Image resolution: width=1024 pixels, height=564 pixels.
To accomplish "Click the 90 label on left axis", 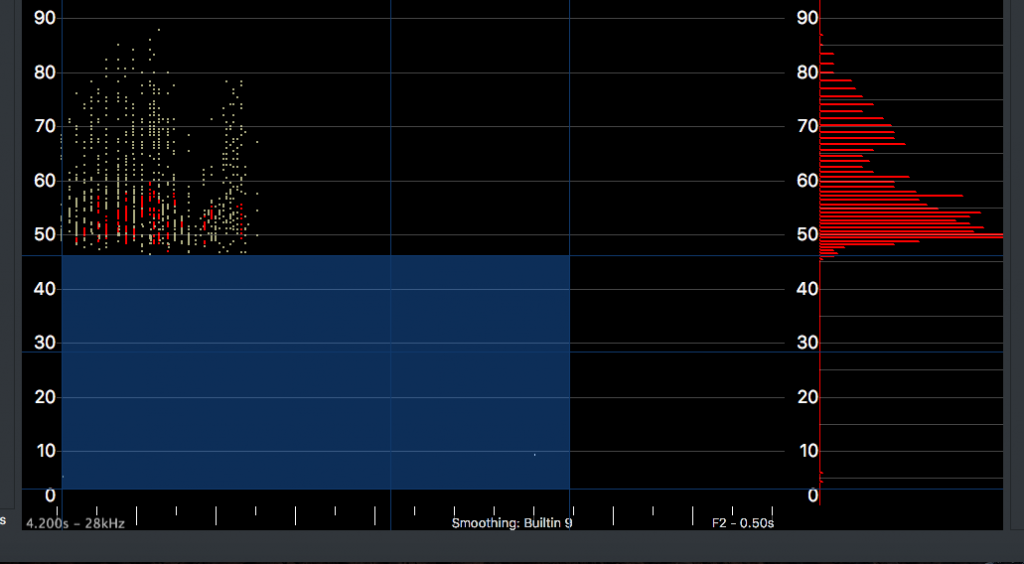I will pos(44,18).
